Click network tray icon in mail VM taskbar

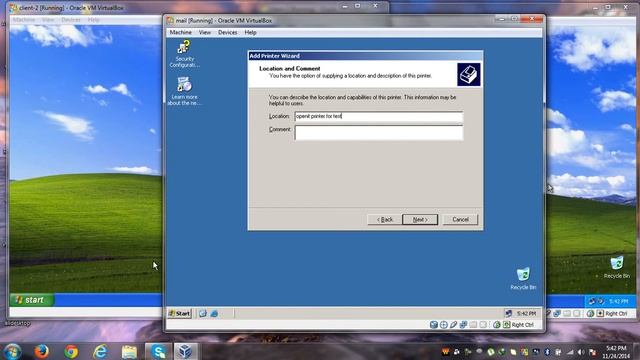tap(509, 313)
